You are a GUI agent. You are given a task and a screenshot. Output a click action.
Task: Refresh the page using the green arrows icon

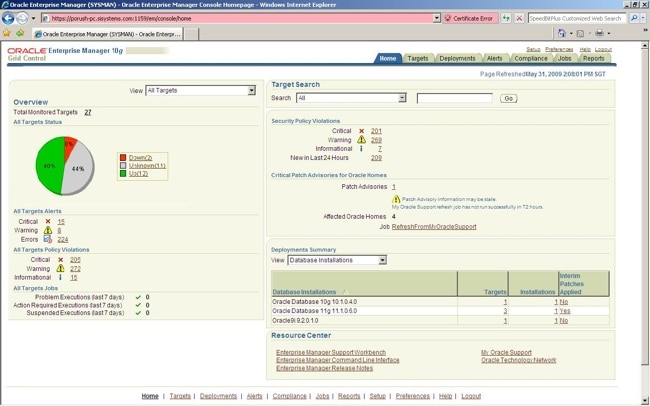point(506,19)
